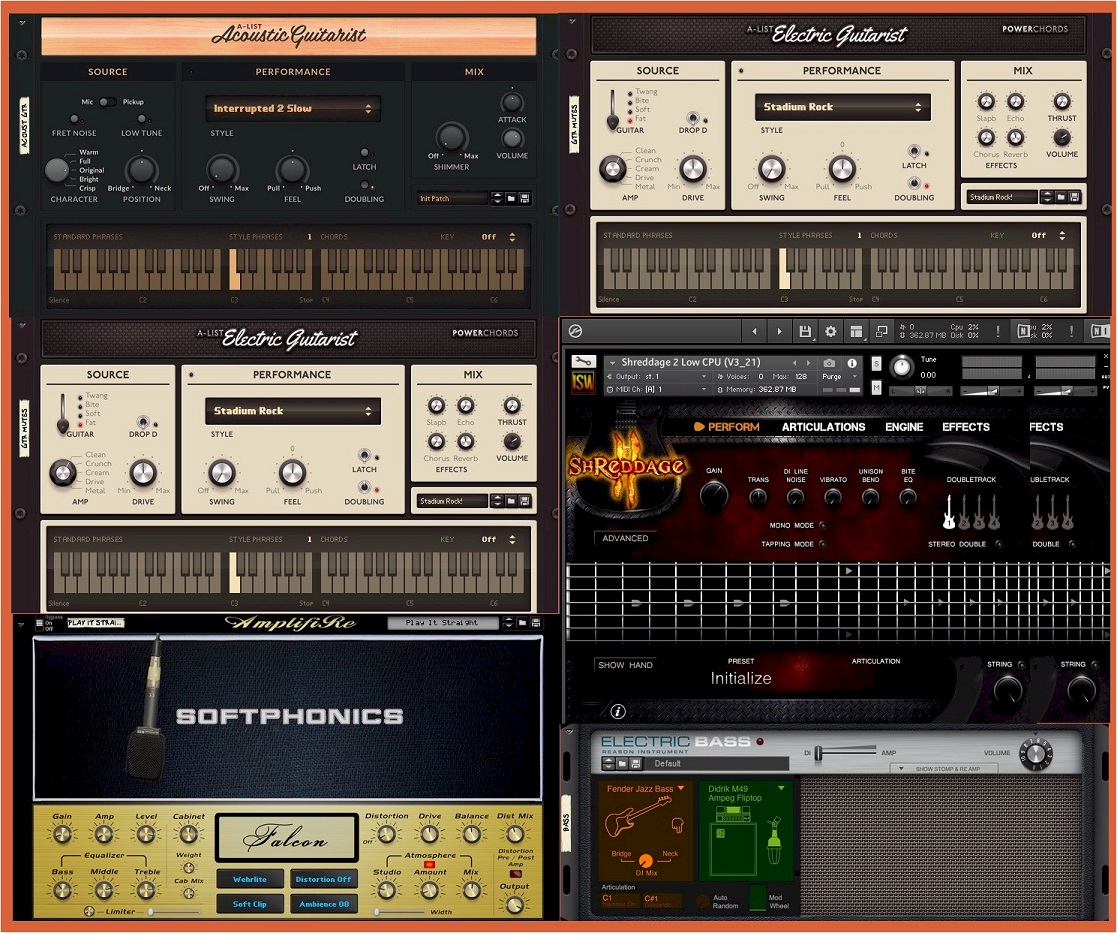
Task: Mute the Shreddage instrument with the M toggle
Action: click(x=876, y=390)
